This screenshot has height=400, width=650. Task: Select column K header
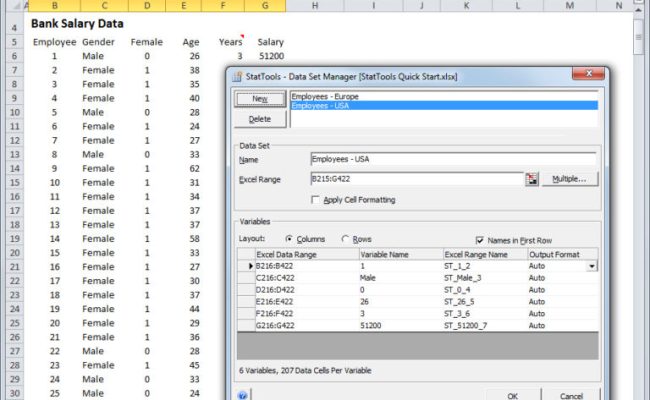(466, 5)
